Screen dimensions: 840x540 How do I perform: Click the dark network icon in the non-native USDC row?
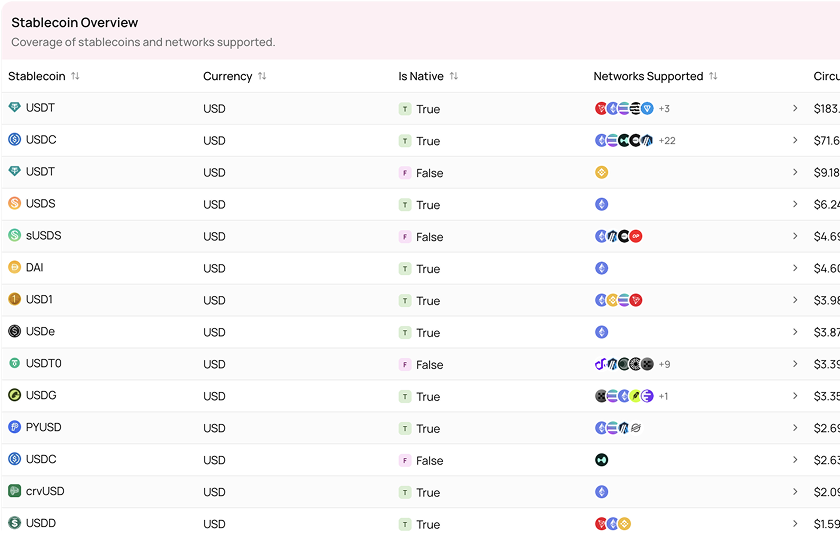click(x=602, y=460)
